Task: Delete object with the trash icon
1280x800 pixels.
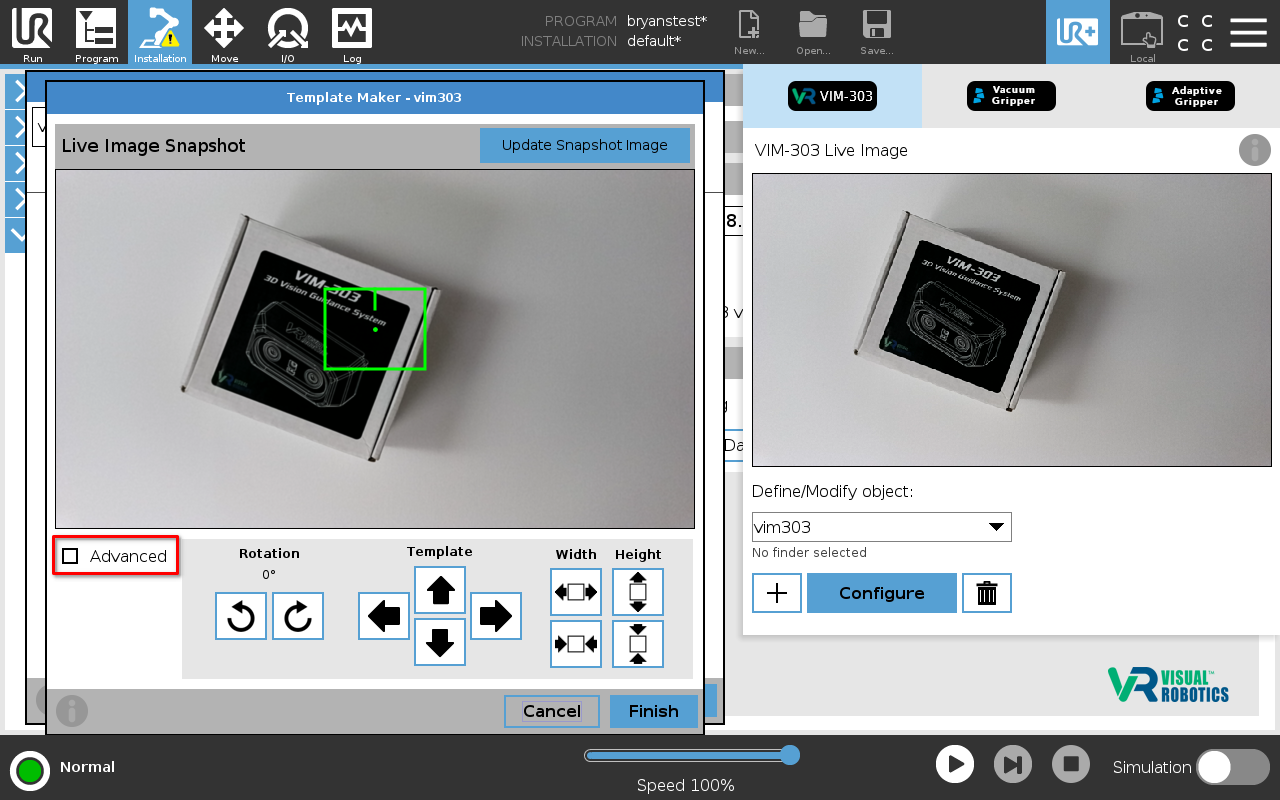Action: click(x=987, y=593)
